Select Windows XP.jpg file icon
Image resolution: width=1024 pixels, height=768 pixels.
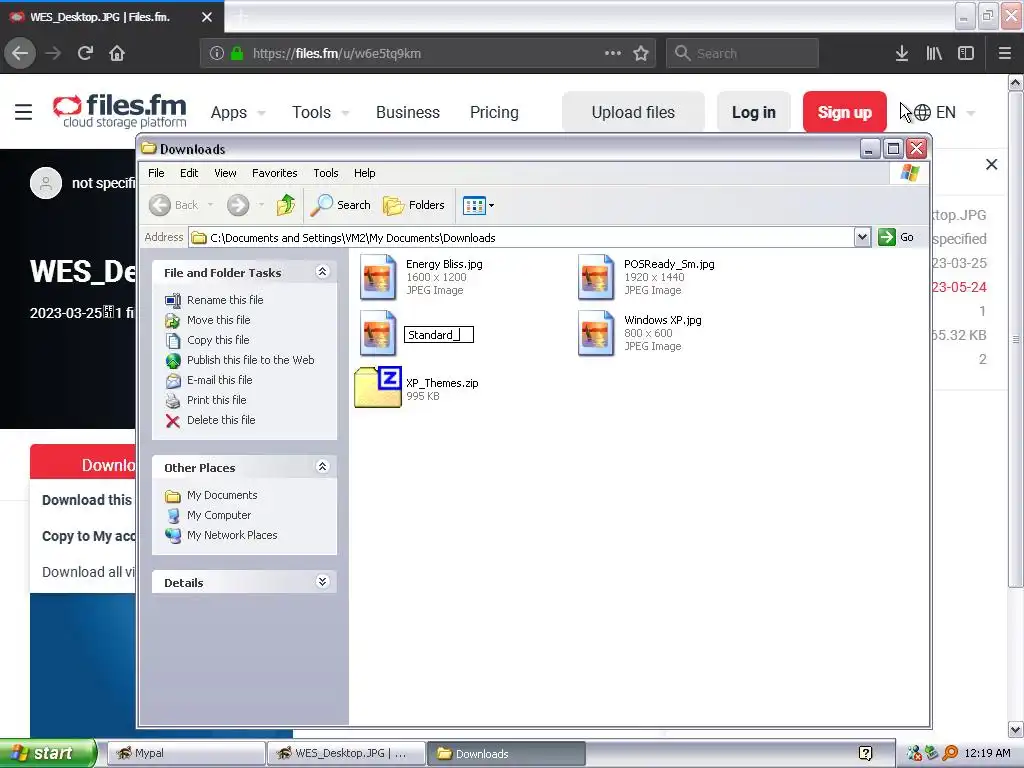(x=596, y=333)
